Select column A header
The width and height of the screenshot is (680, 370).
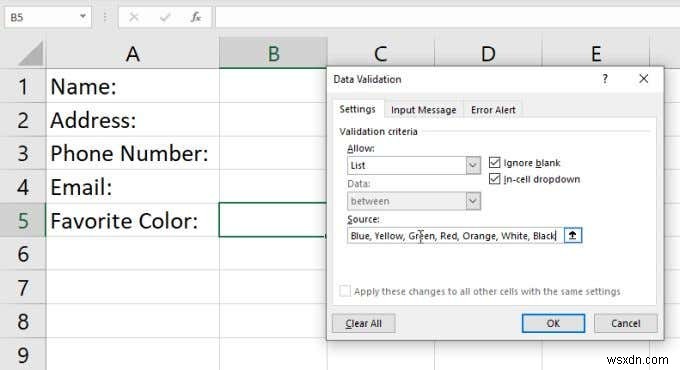point(133,53)
